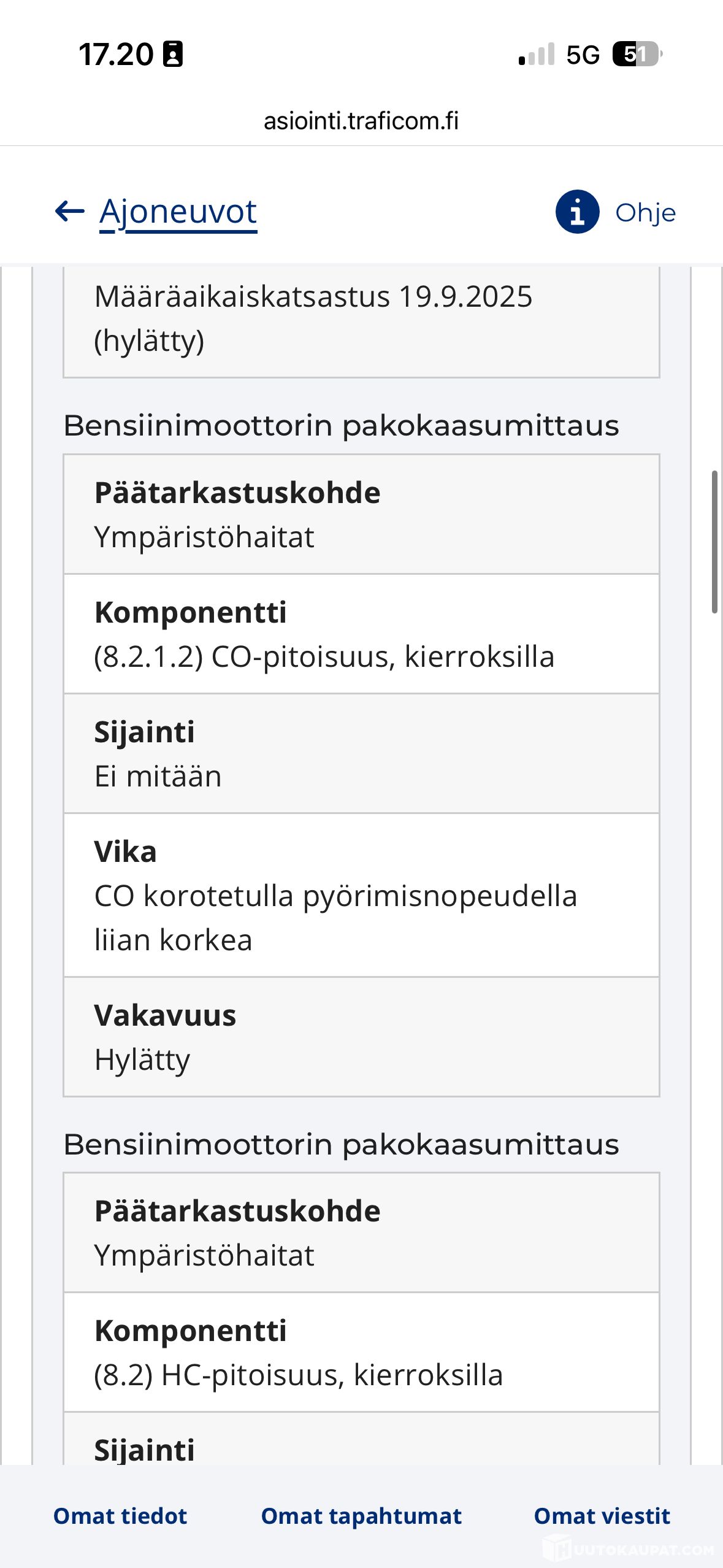The height and width of the screenshot is (1568, 723).
Task: Open the Ohje help link
Action: tap(645, 213)
